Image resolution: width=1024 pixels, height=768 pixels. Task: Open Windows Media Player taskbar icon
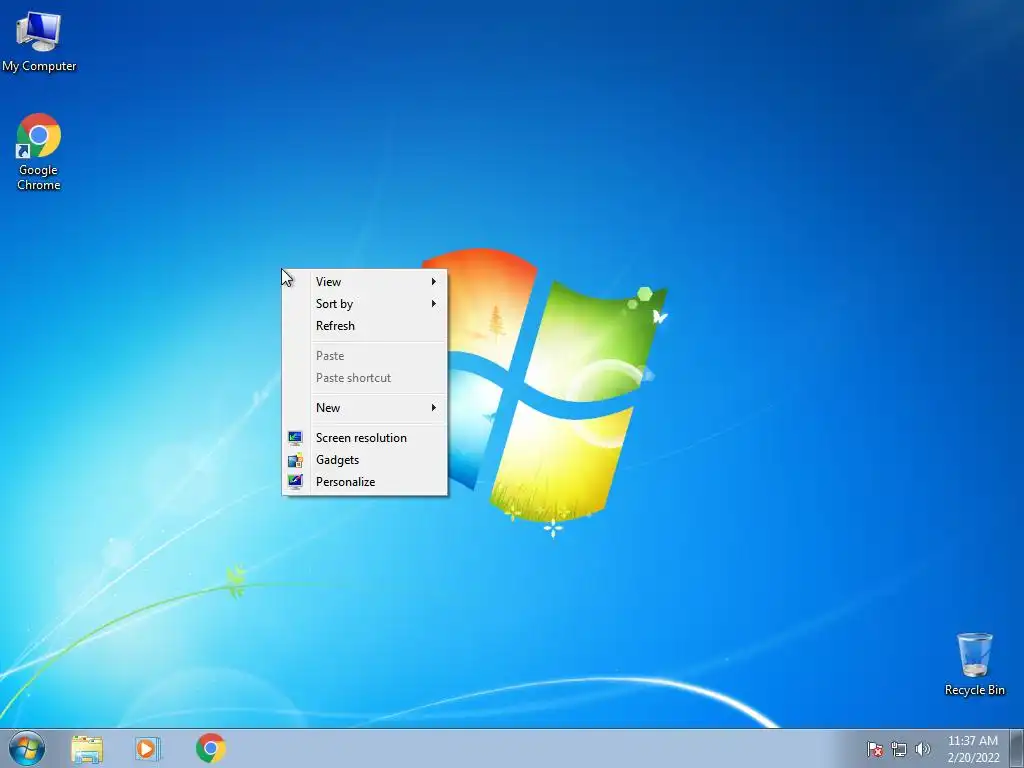click(147, 748)
